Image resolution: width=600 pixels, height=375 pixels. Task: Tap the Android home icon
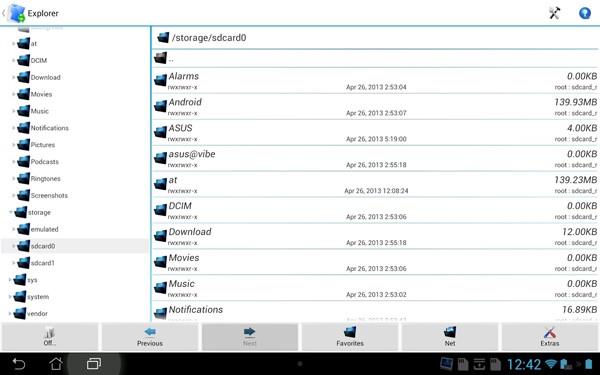tap(56, 364)
